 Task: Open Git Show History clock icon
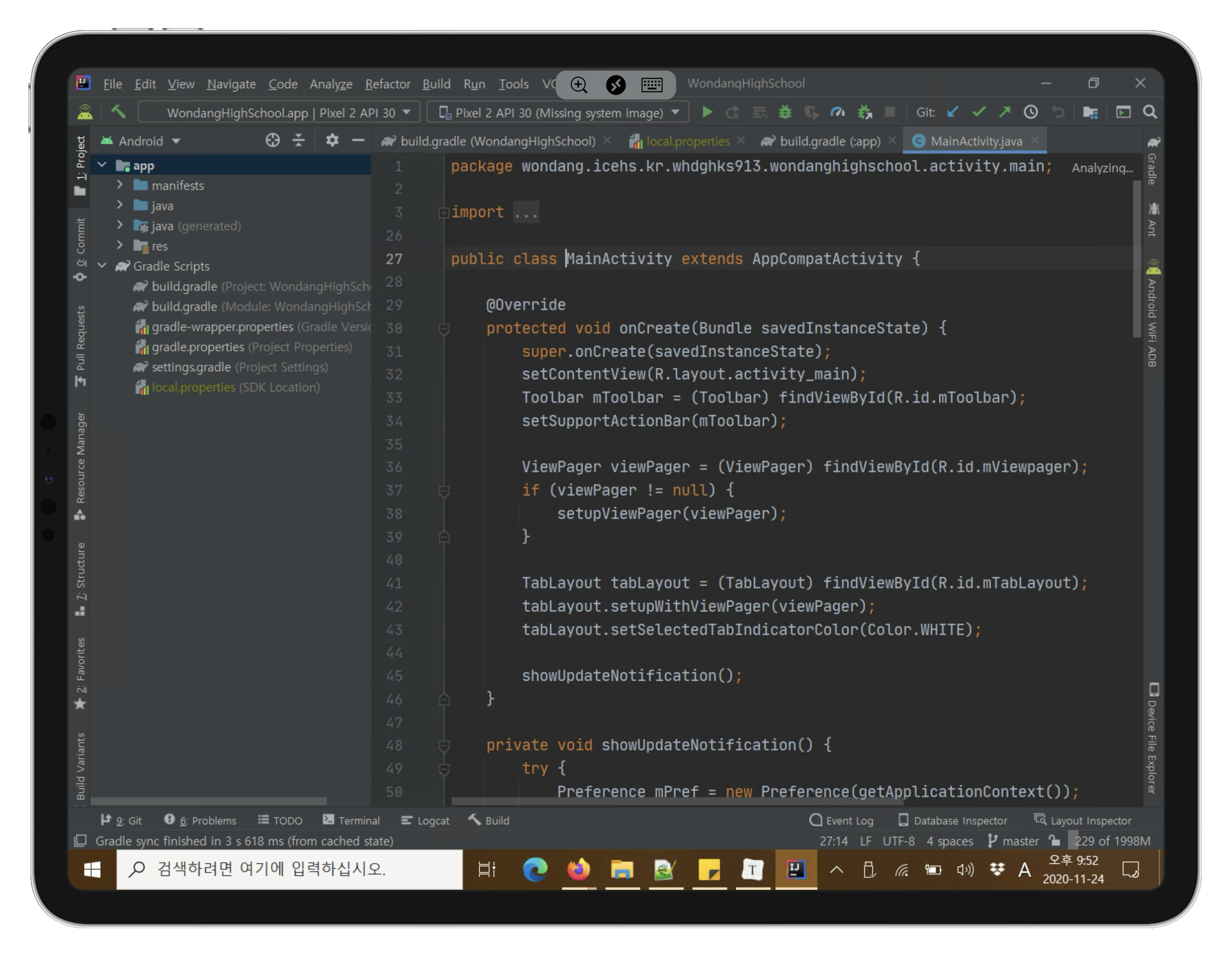[x=1031, y=112]
